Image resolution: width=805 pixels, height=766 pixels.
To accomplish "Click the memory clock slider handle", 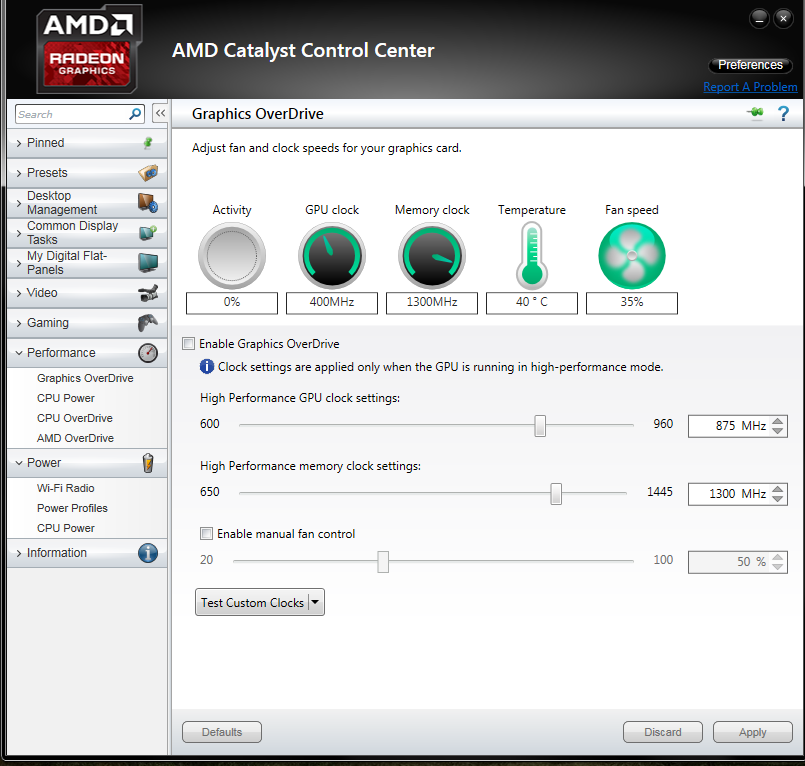I will tap(556, 494).
